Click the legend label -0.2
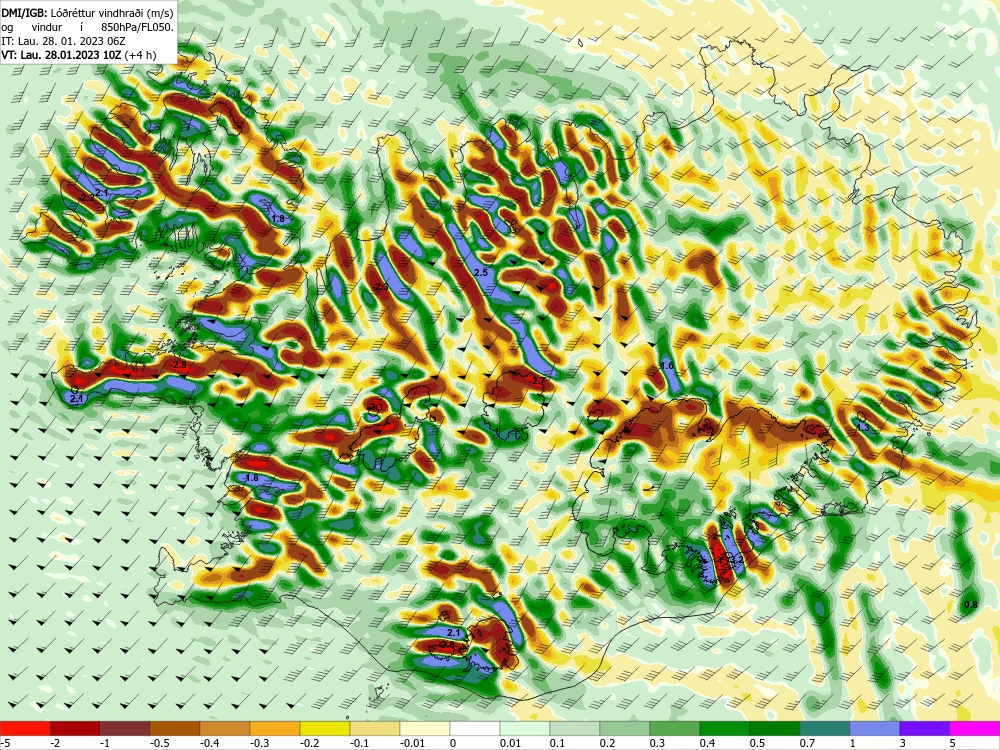The width and height of the screenshot is (1000, 750). [x=308, y=742]
